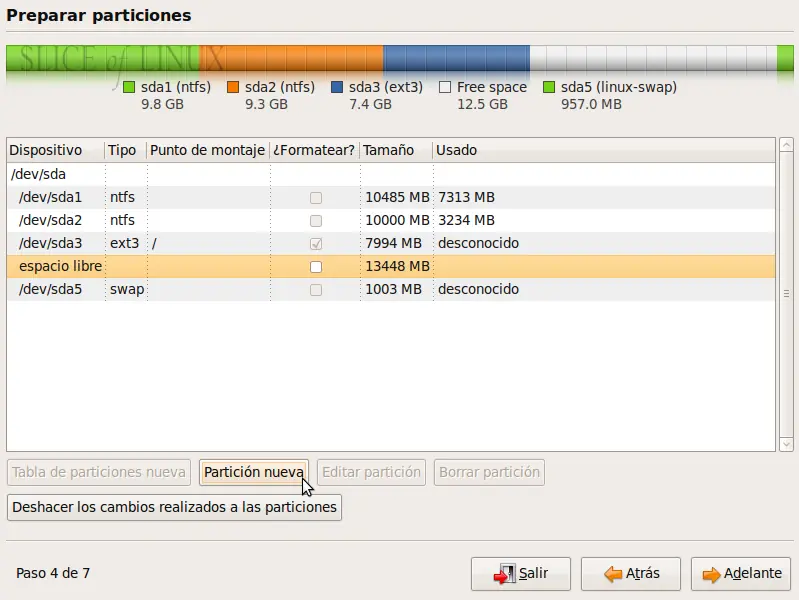Toggle format checkbox in espacio libre row

pos(316,267)
